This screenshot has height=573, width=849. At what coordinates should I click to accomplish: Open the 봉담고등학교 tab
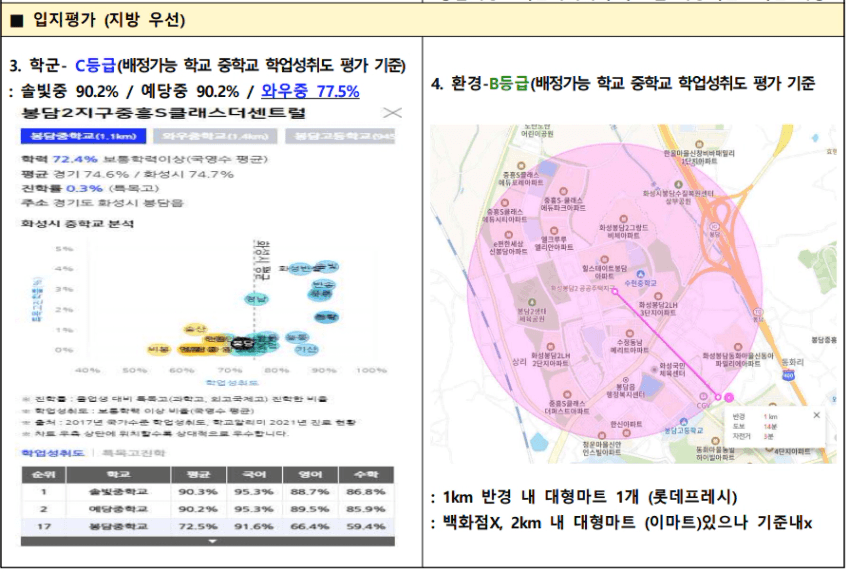click(340, 136)
